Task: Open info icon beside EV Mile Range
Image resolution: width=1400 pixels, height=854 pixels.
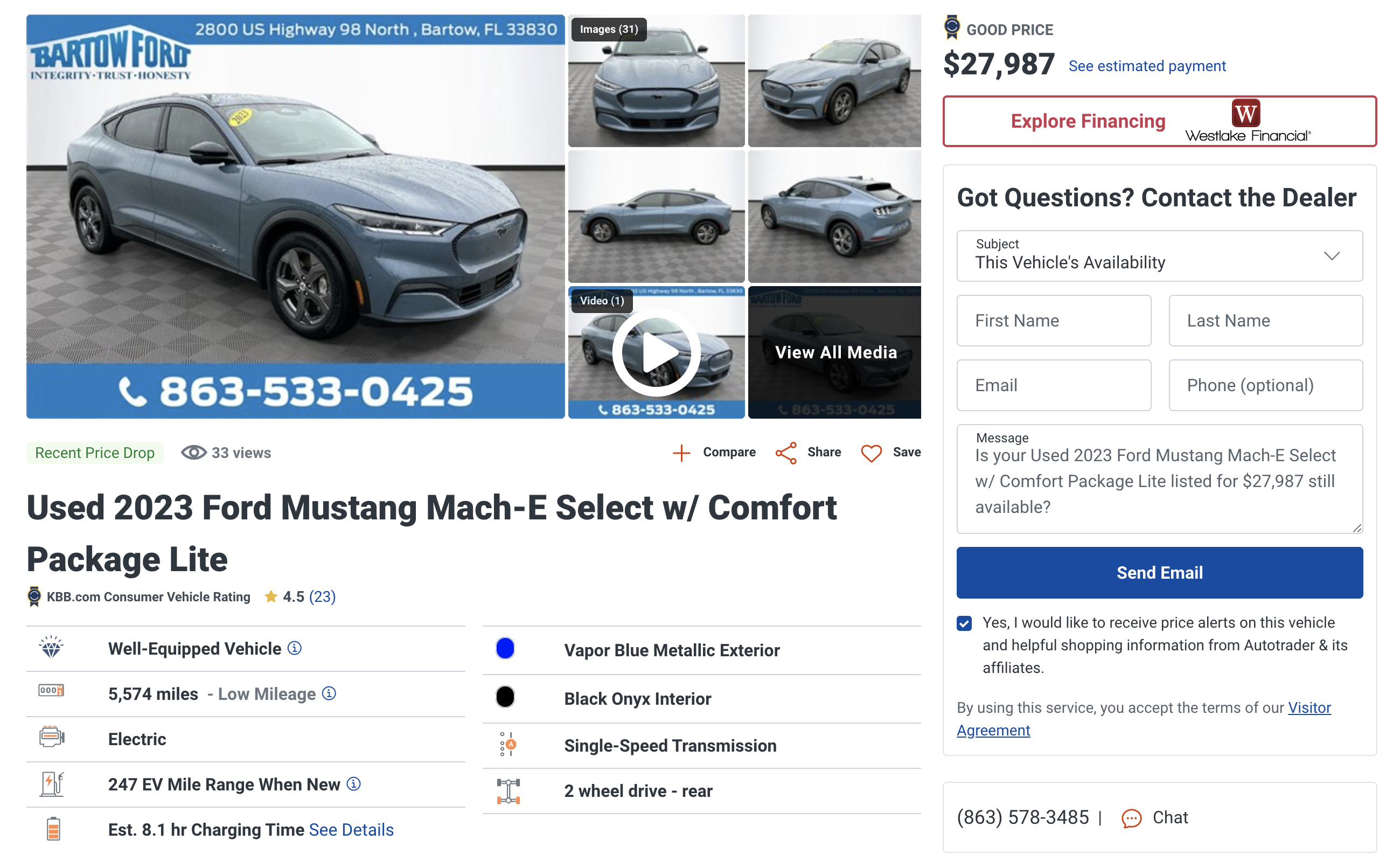Action: (353, 784)
